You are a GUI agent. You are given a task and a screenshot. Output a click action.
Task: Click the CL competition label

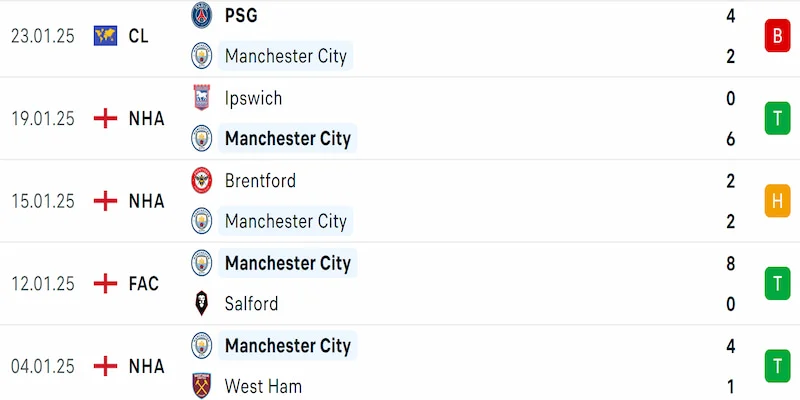(139, 36)
